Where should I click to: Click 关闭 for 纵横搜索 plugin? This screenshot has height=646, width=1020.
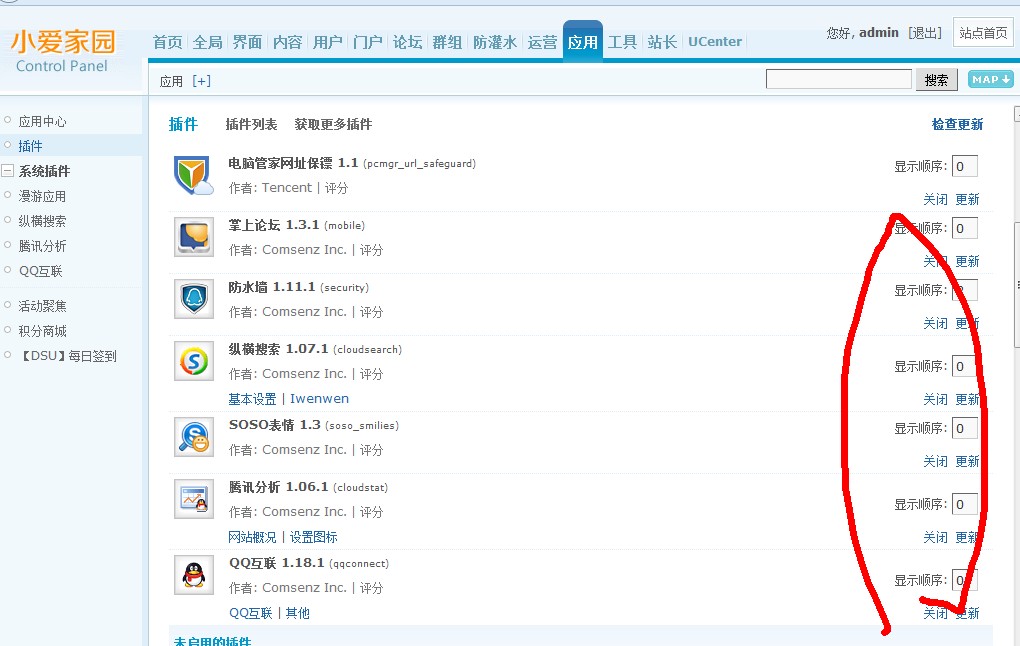[x=935, y=399]
